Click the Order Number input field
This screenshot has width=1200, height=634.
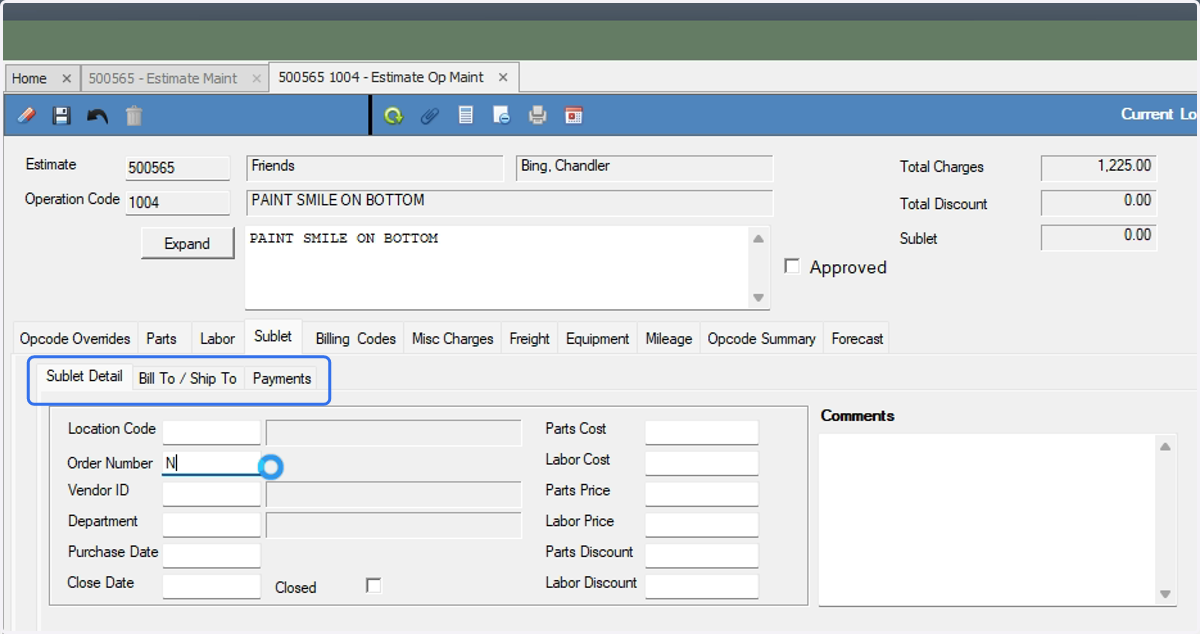coord(211,463)
